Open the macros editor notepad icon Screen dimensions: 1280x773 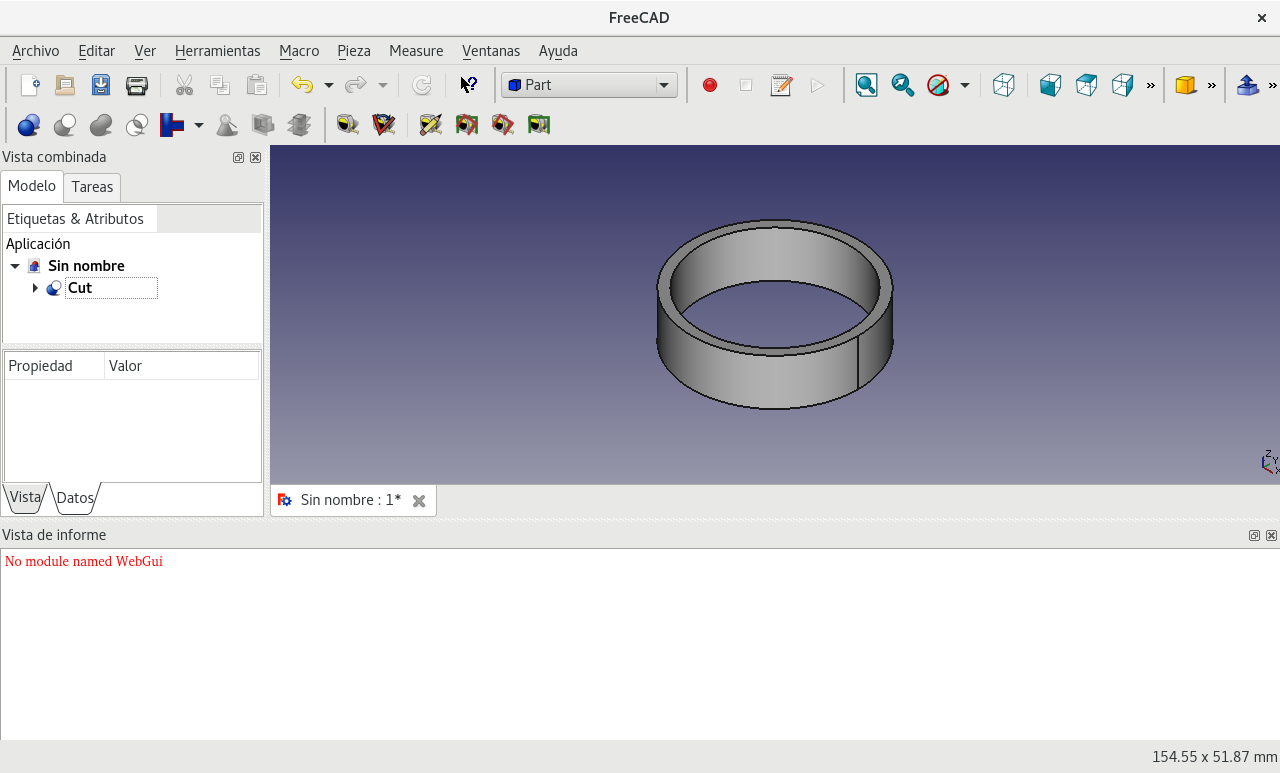pos(781,85)
